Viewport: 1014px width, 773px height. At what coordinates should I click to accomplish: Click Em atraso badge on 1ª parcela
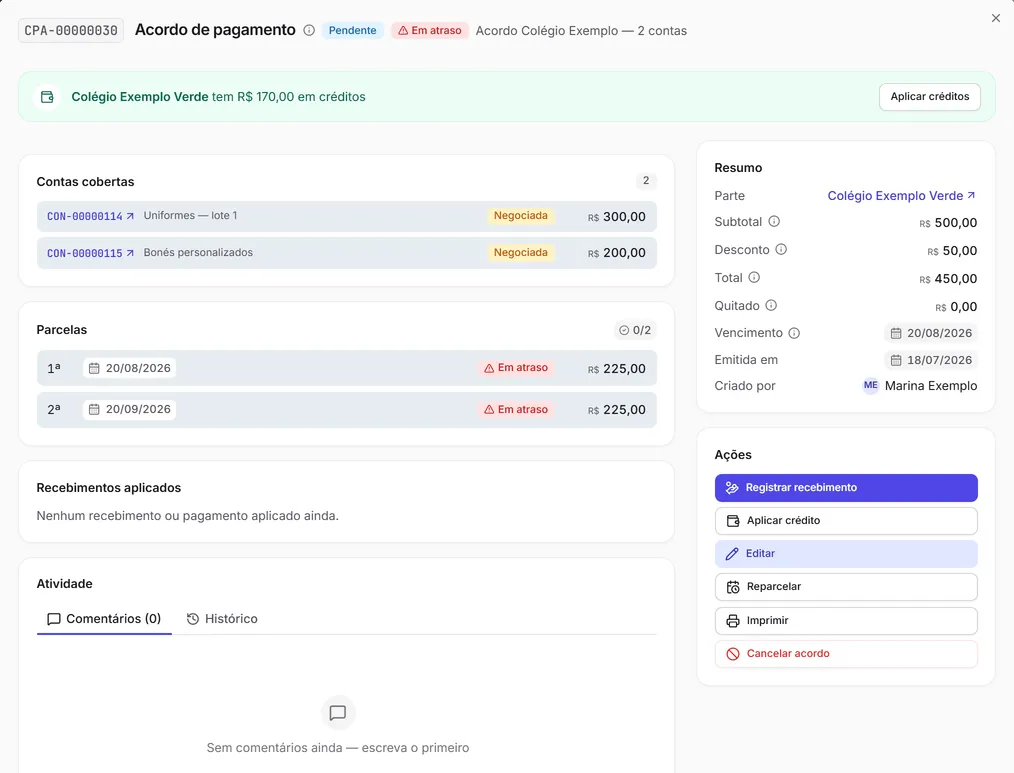[516, 368]
